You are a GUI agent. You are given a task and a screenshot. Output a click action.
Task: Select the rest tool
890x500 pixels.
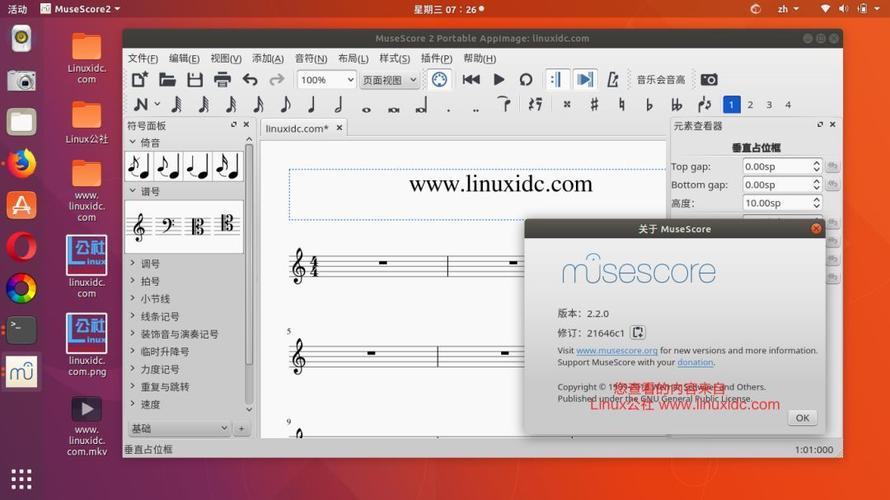coord(535,104)
